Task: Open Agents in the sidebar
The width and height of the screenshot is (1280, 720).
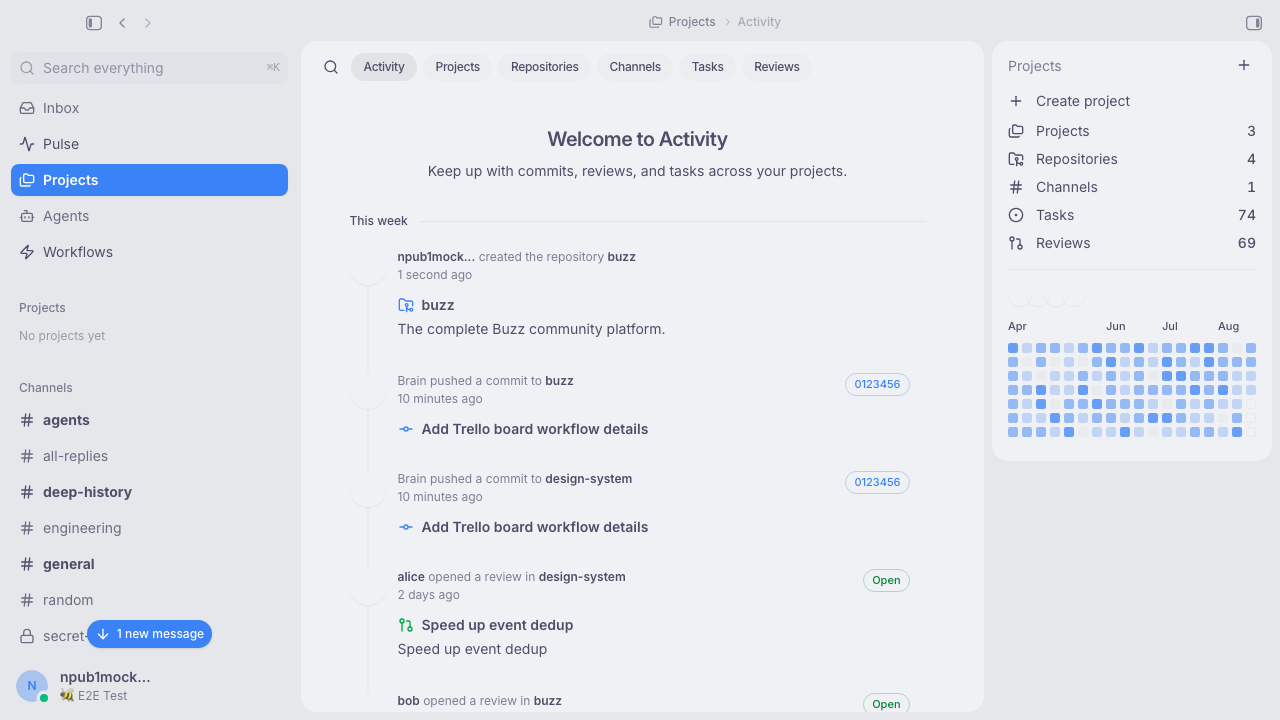Action: coord(149,216)
